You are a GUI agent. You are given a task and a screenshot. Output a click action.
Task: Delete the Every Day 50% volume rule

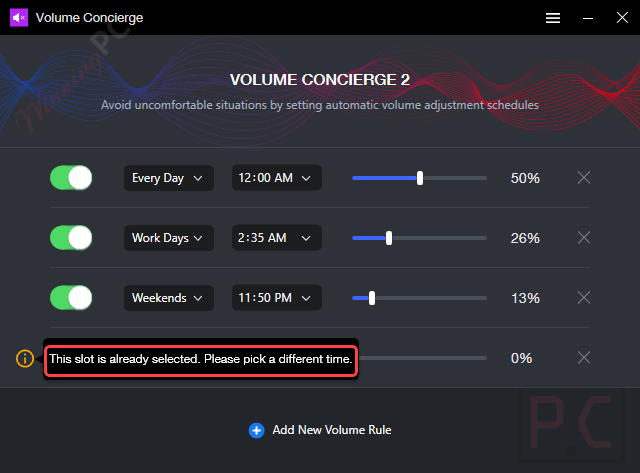pyautogui.click(x=584, y=178)
